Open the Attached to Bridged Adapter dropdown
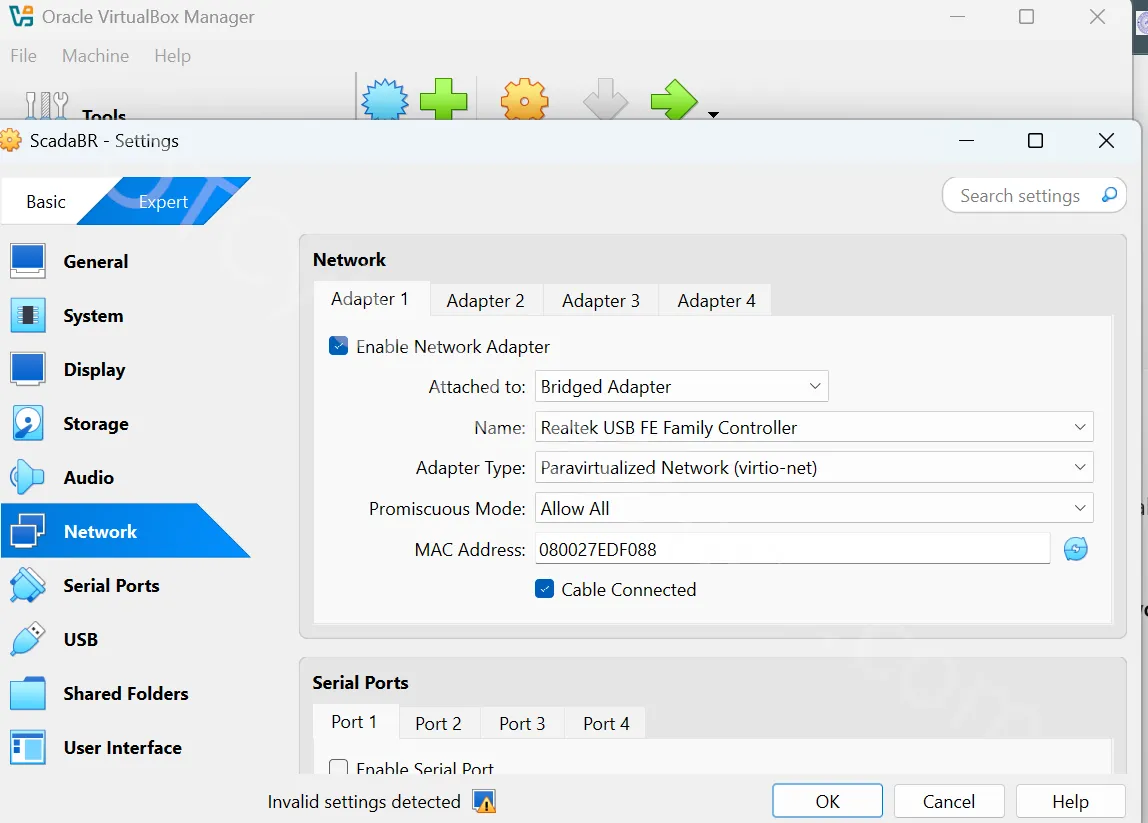The width and height of the screenshot is (1148, 823). click(682, 386)
